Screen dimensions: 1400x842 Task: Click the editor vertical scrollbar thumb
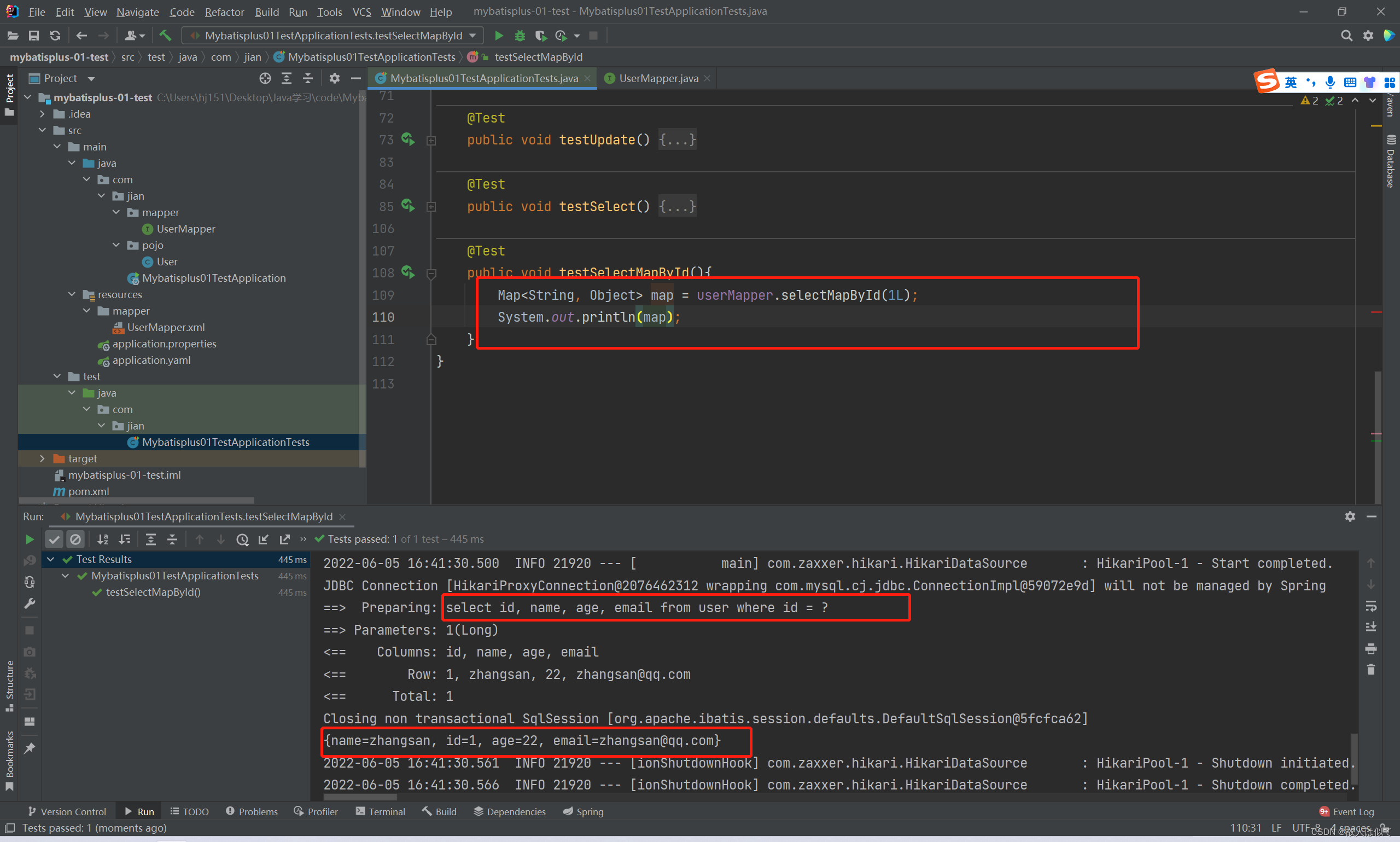[x=1378, y=437]
